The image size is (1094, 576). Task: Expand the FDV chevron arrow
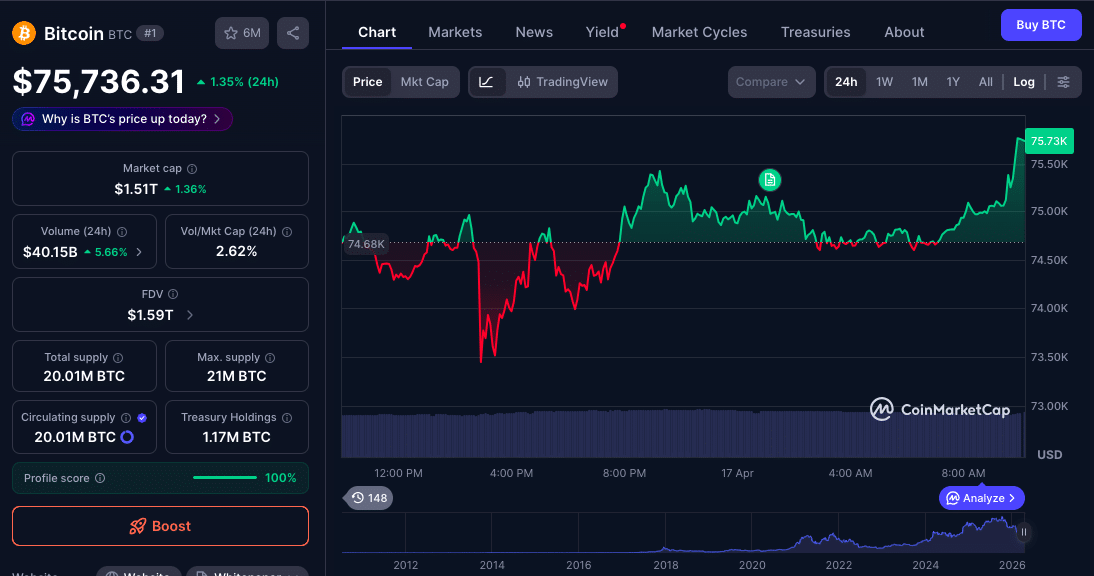190,315
